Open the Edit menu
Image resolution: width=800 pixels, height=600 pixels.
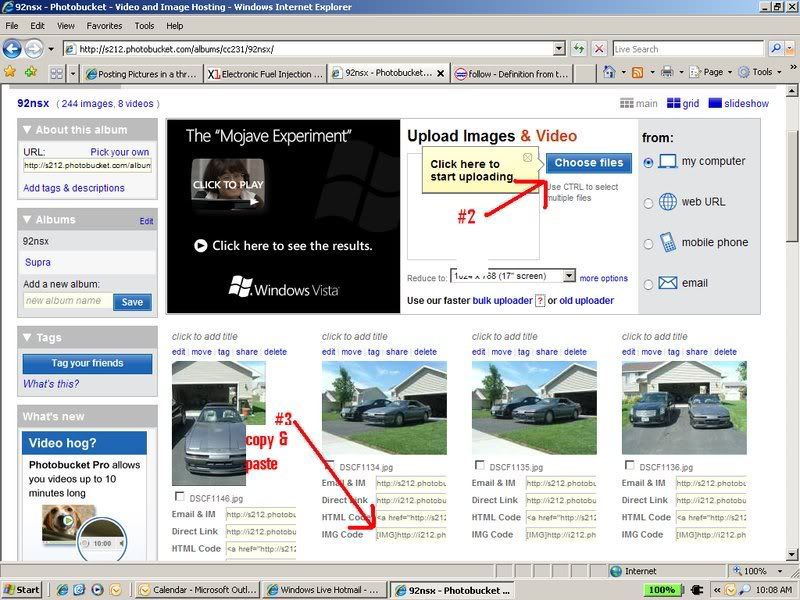click(37, 26)
